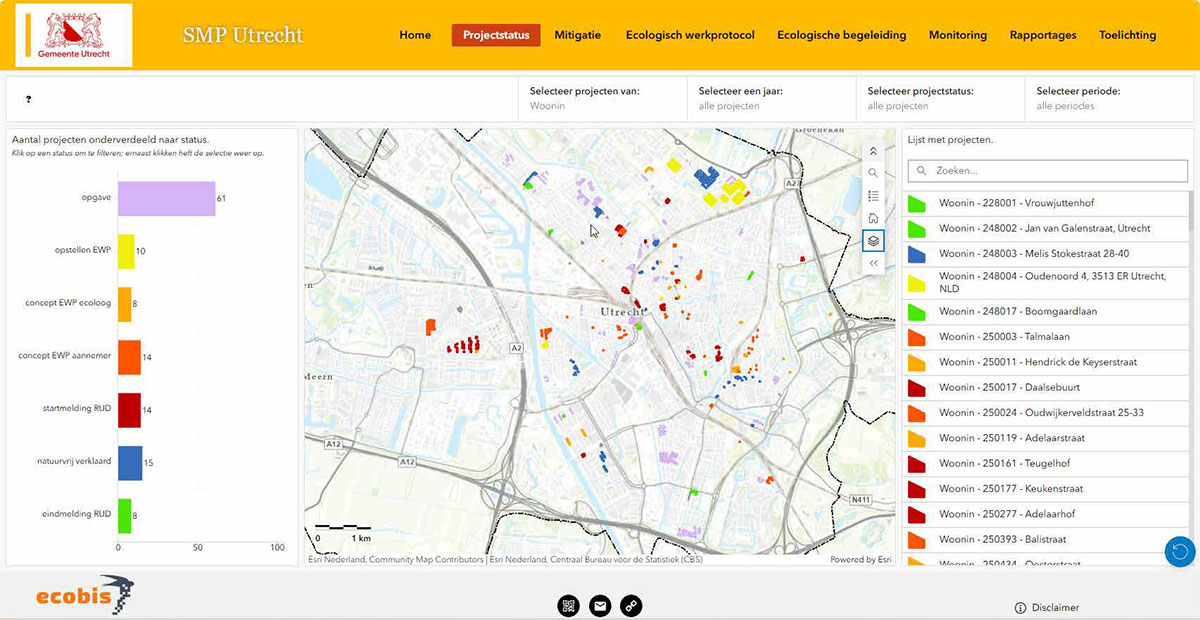The image size is (1200, 620).
Task: Click the question mark help icon
Action: point(28,99)
